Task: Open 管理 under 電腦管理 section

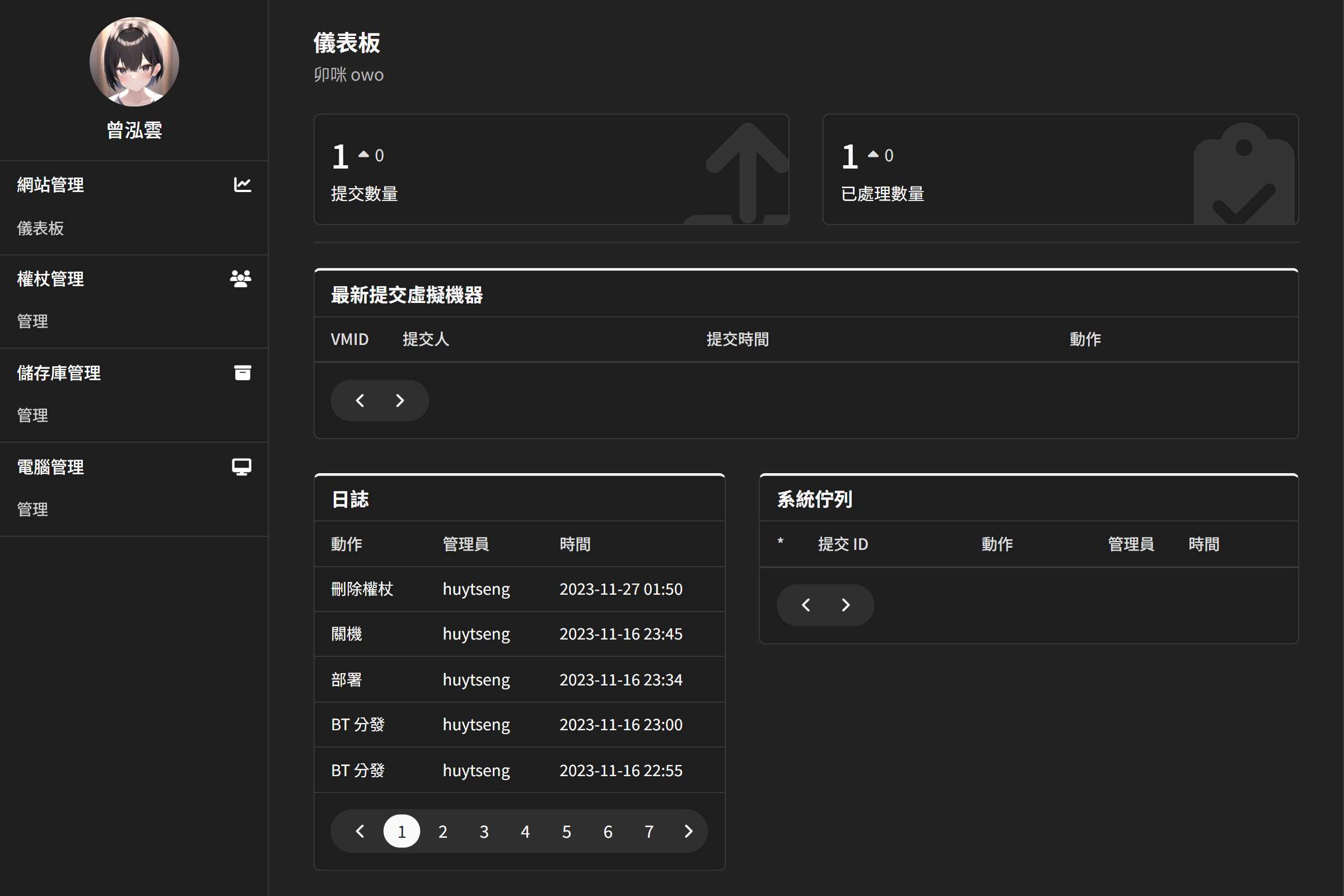Action: pyautogui.click(x=32, y=509)
